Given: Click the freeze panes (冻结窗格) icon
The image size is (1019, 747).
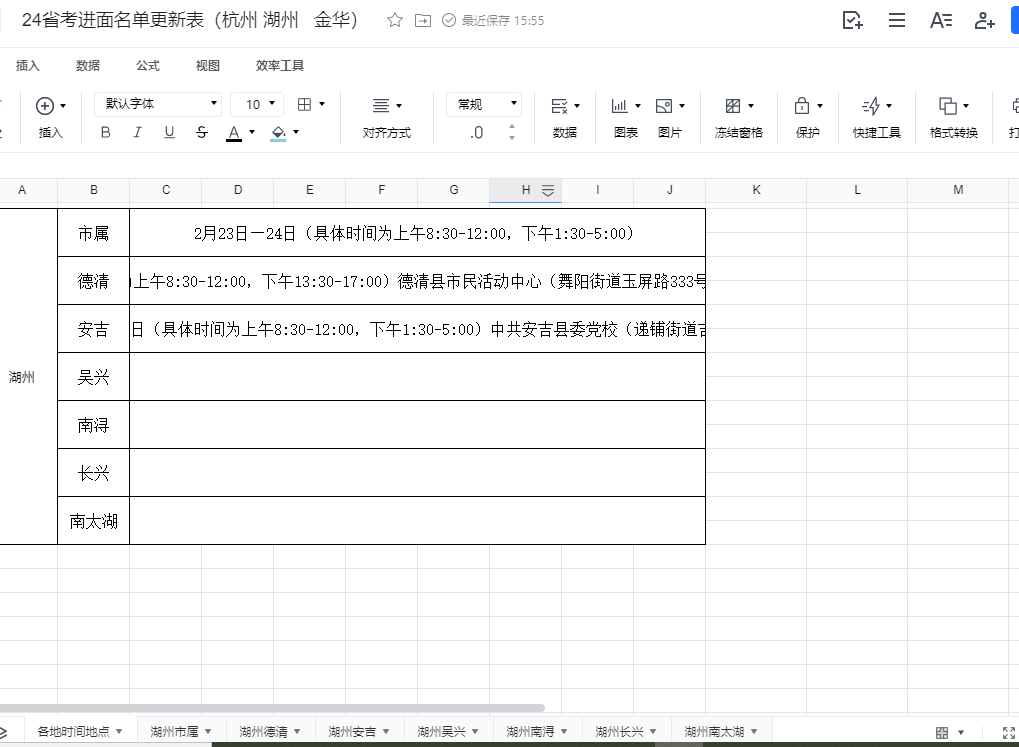Looking at the screenshot, I should 733,106.
